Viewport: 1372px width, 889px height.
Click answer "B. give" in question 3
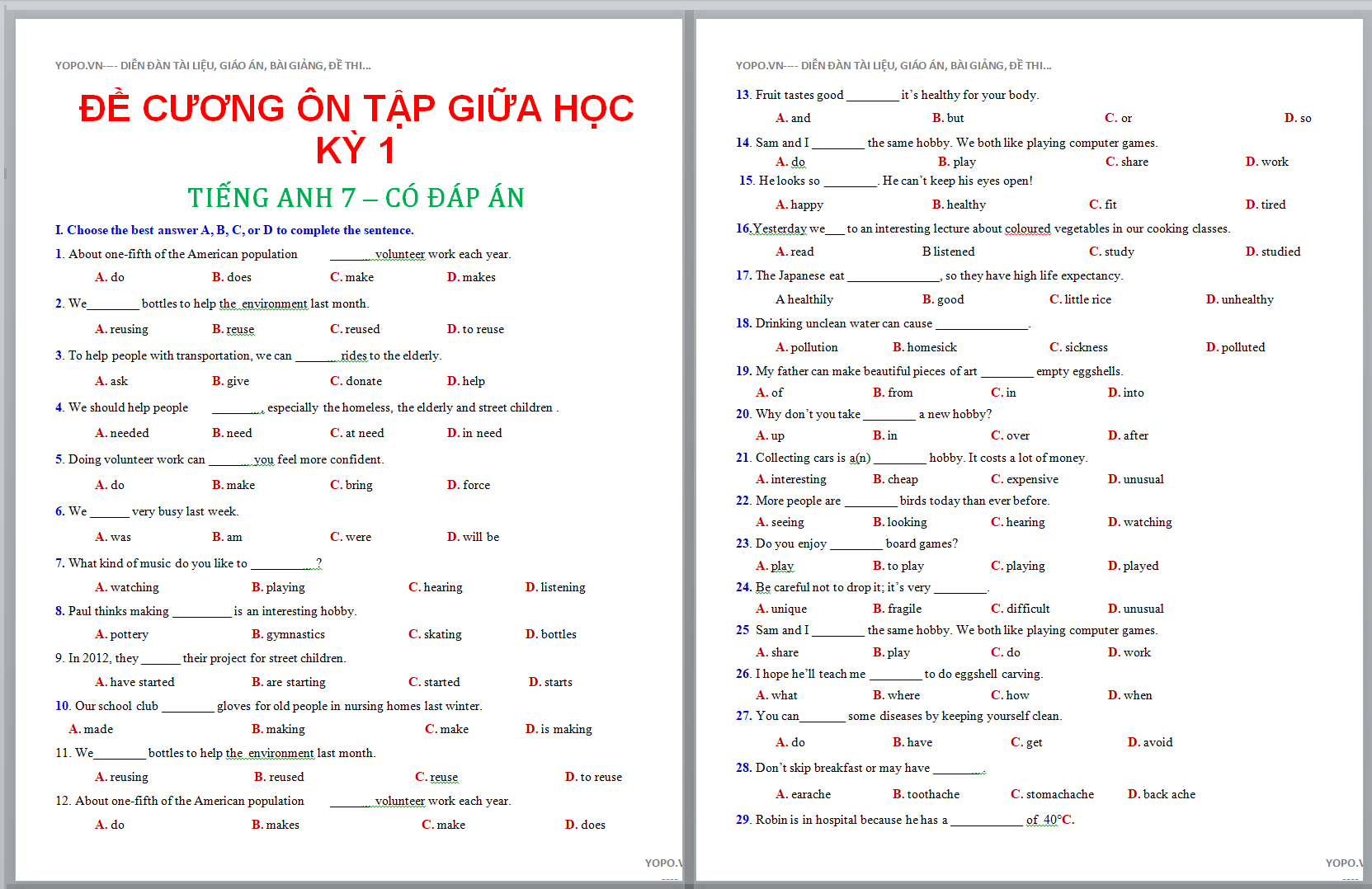[x=230, y=381]
